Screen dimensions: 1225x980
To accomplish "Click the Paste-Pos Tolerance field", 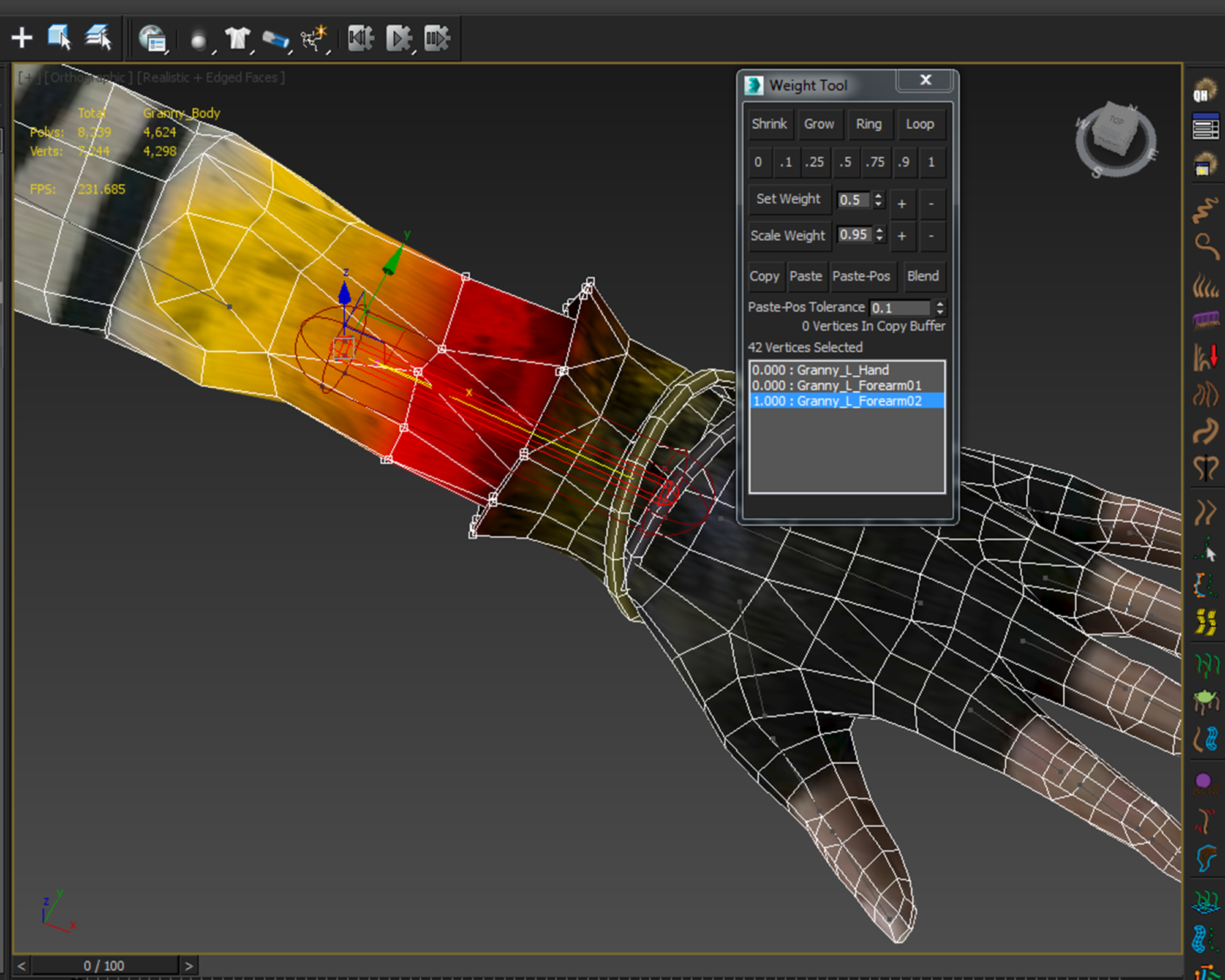I will point(900,307).
